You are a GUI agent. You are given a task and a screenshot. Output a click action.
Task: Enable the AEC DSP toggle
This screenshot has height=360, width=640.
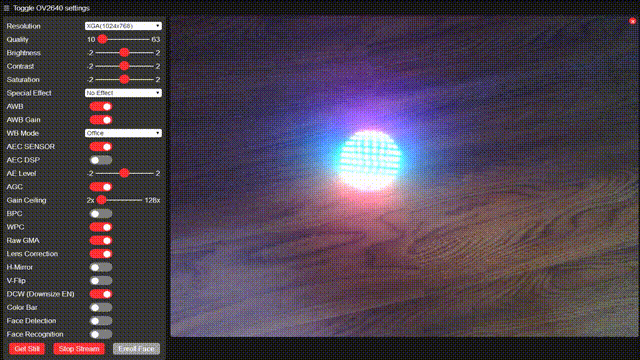(101, 160)
